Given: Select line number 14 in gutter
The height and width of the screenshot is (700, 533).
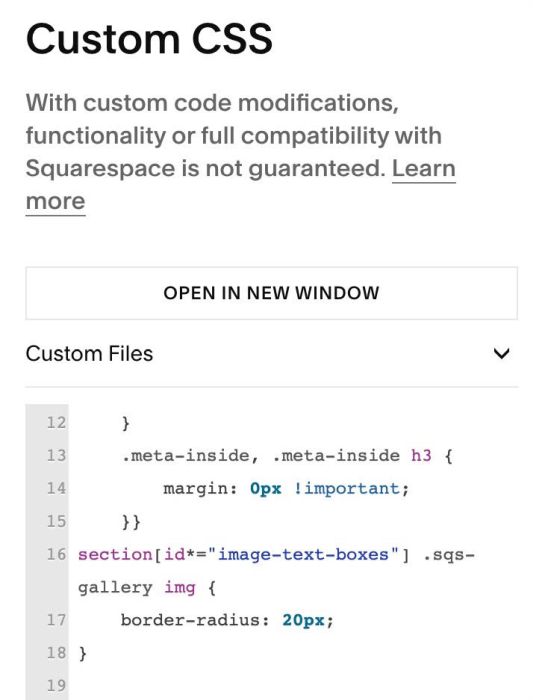Looking at the screenshot, I should click(56, 488).
